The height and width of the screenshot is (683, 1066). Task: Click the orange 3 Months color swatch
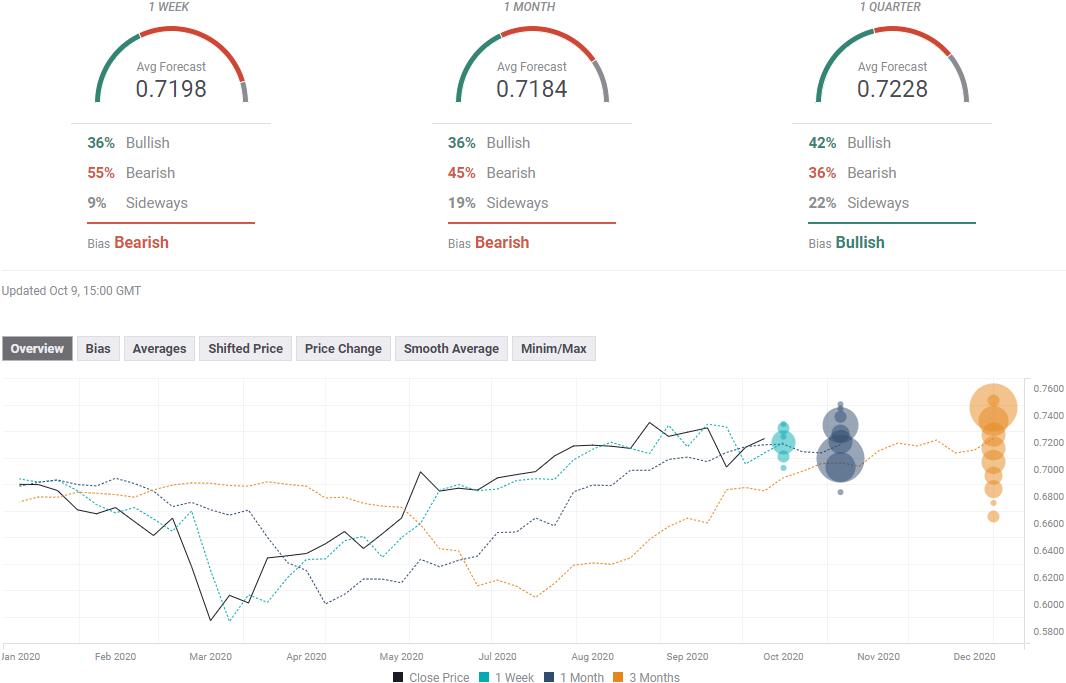(x=618, y=677)
